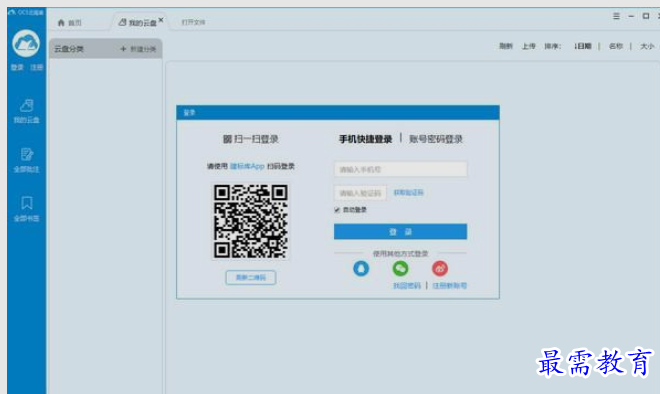Switch to the 打开文件 tab

click(193, 22)
